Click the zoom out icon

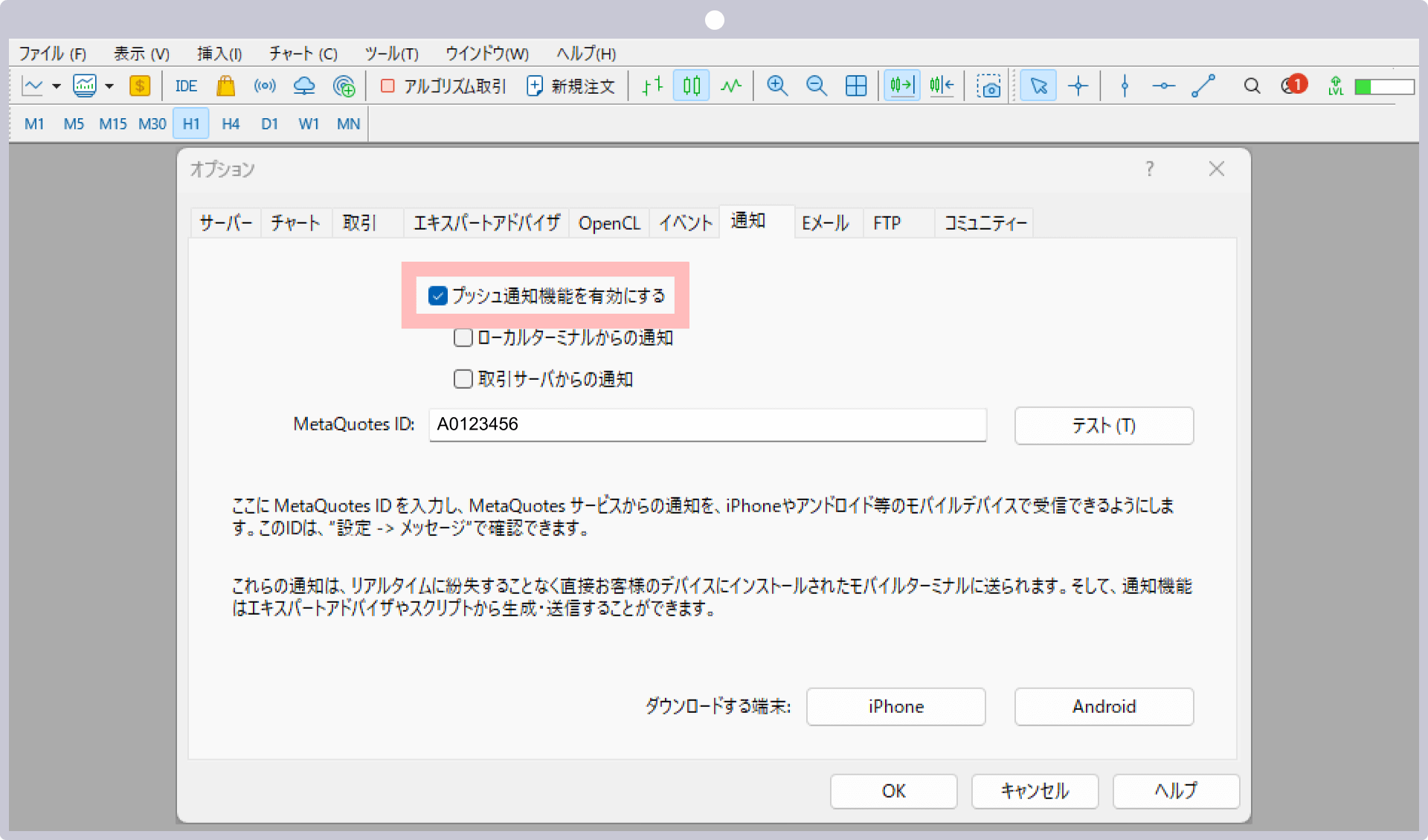(x=816, y=86)
